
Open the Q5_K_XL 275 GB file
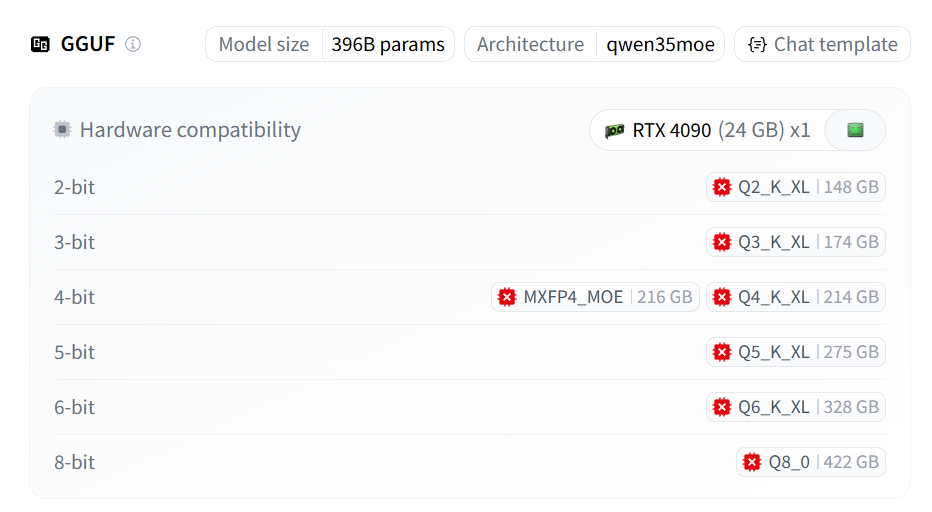click(x=796, y=352)
